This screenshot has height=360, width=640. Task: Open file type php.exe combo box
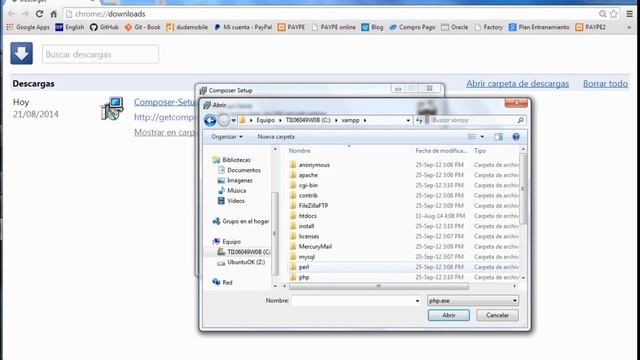click(473, 300)
